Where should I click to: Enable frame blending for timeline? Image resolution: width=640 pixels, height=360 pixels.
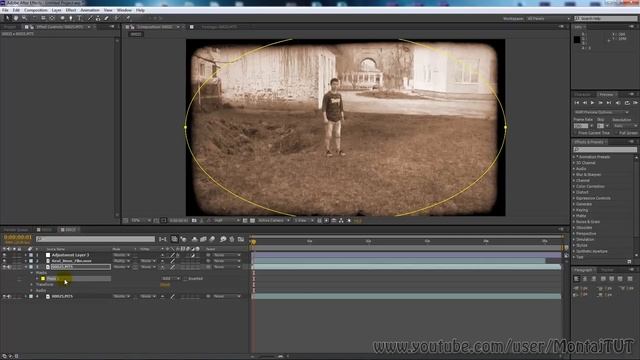[x=203, y=239]
